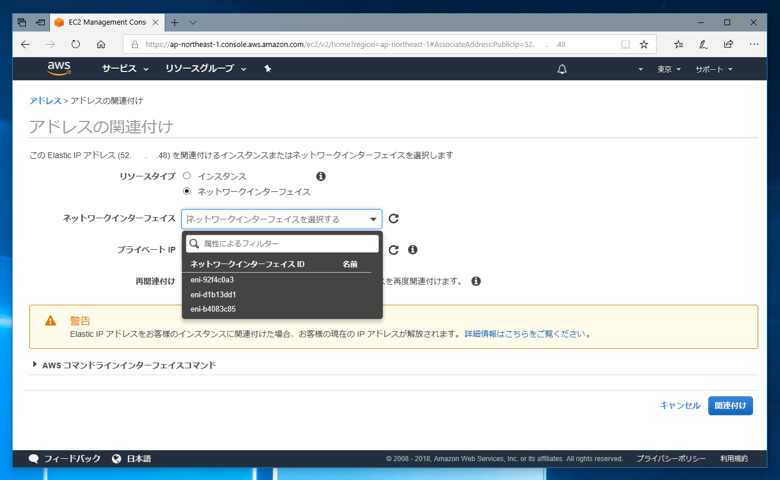Click the add notes pen icon
Viewport: 780px width, 480px height.
(x=703, y=44)
